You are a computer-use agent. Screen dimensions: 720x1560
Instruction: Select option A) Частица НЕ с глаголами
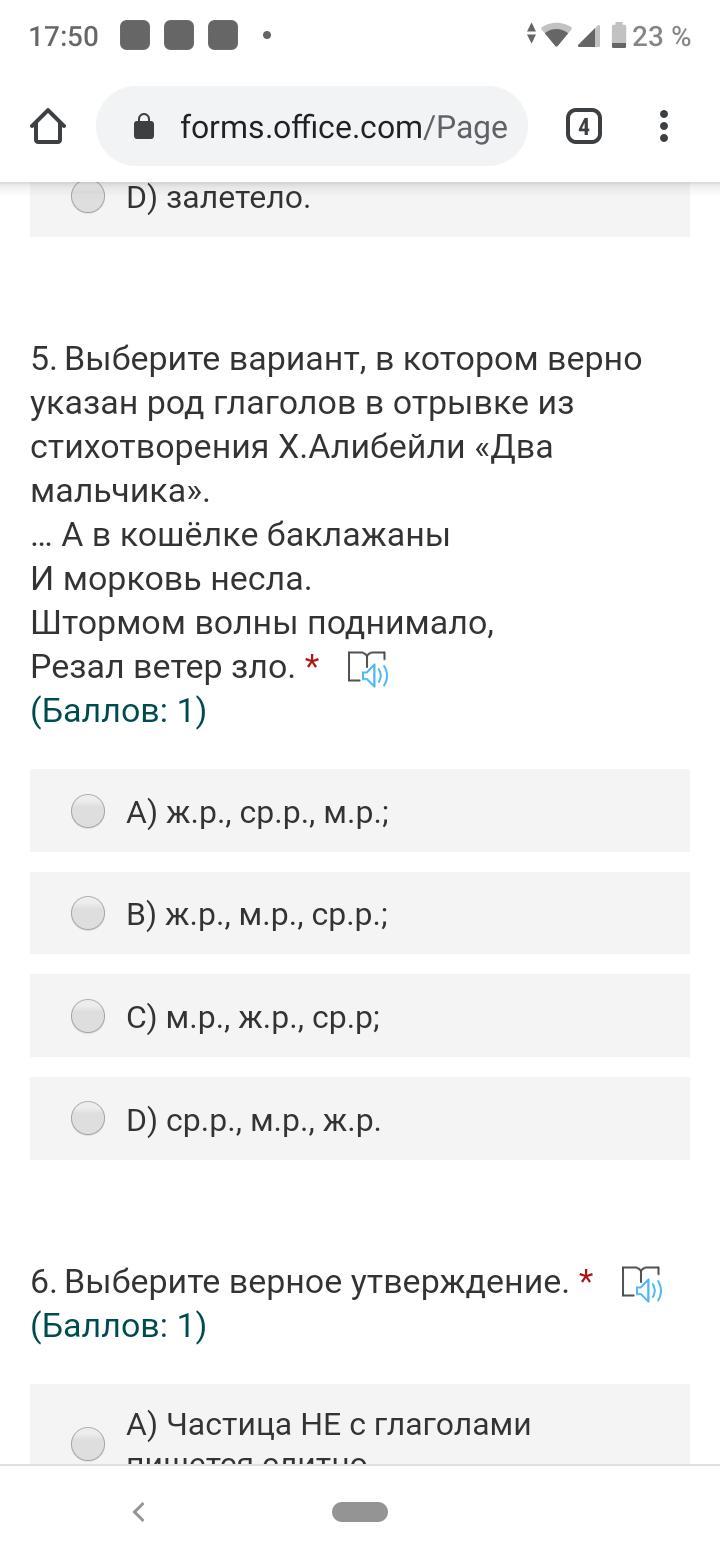pyautogui.click(x=88, y=1442)
